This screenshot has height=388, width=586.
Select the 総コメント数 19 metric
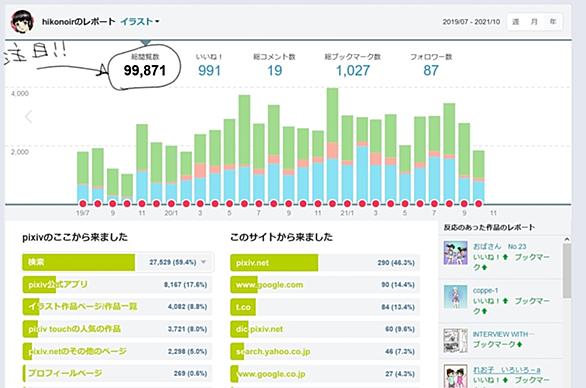coord(274,65)
